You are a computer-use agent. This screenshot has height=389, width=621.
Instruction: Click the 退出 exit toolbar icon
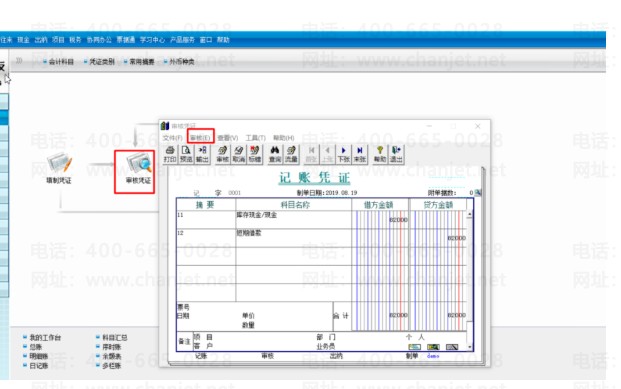coord(396,154)
